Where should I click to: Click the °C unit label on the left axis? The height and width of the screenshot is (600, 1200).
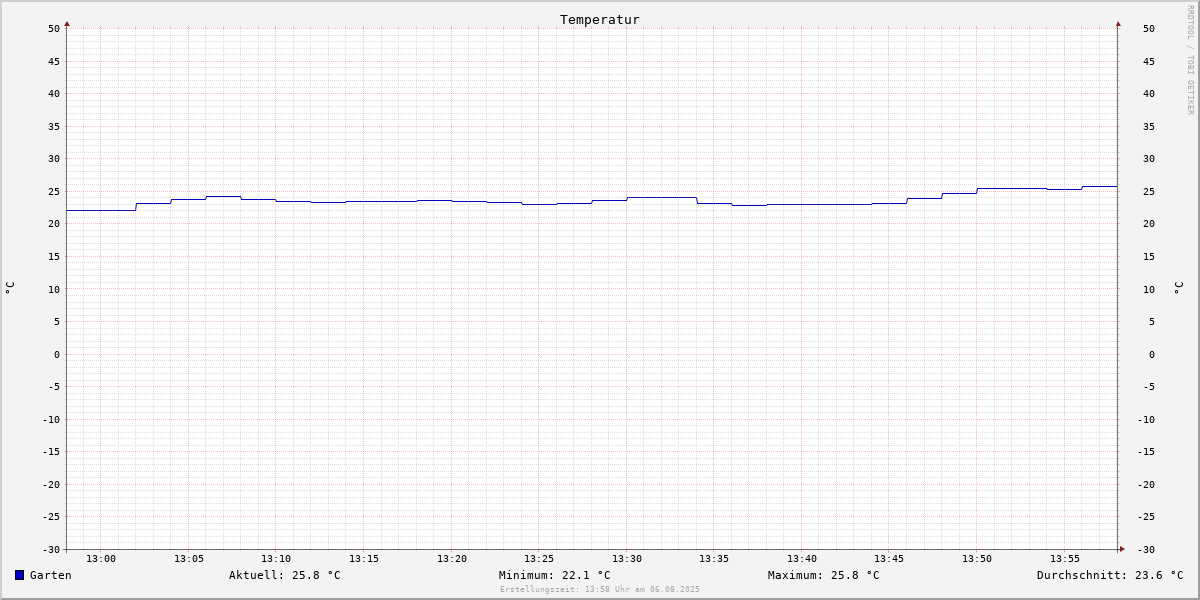tap(10, 288)
